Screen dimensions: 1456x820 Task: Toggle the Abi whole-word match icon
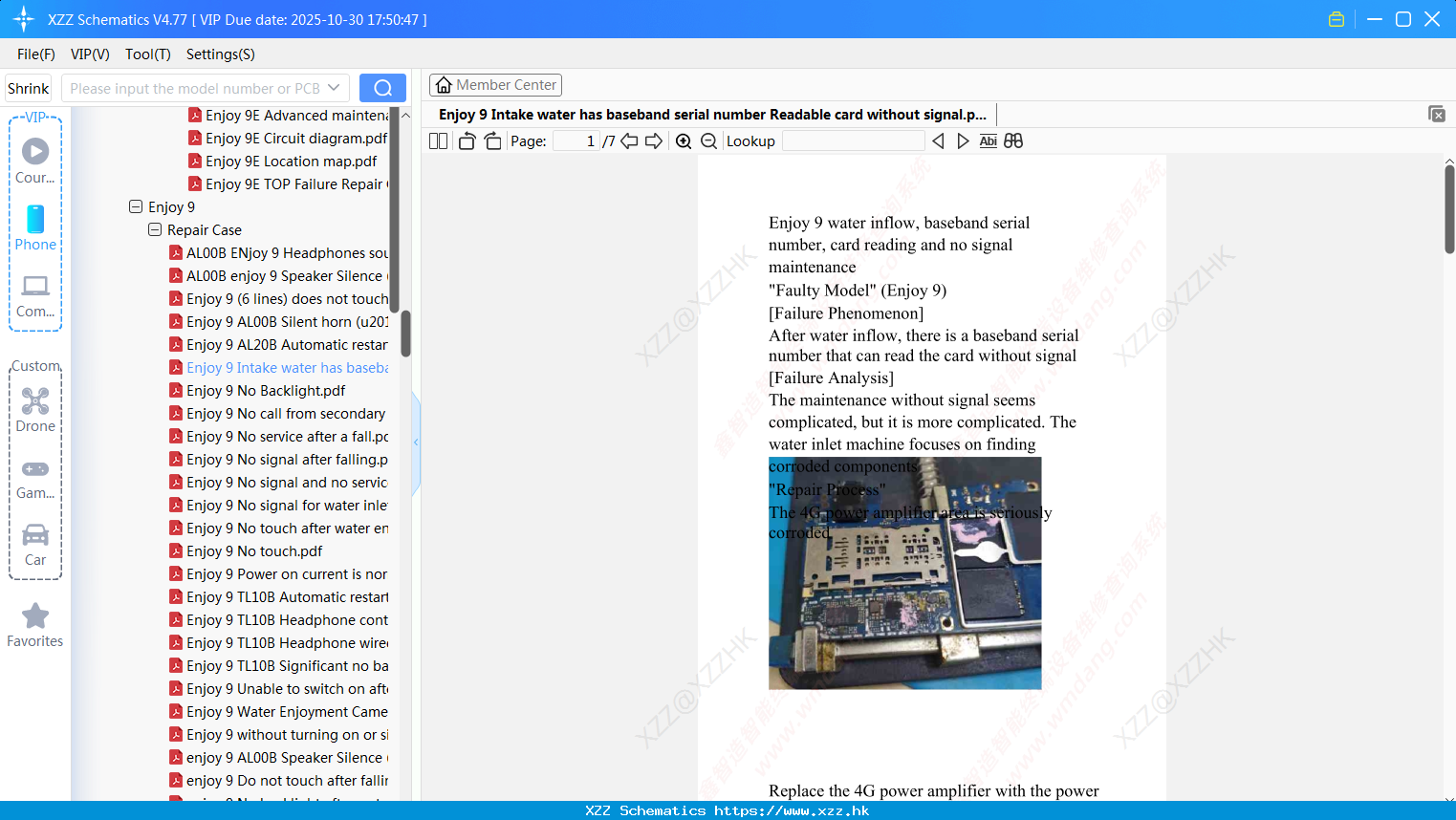(x=988, y=140)
